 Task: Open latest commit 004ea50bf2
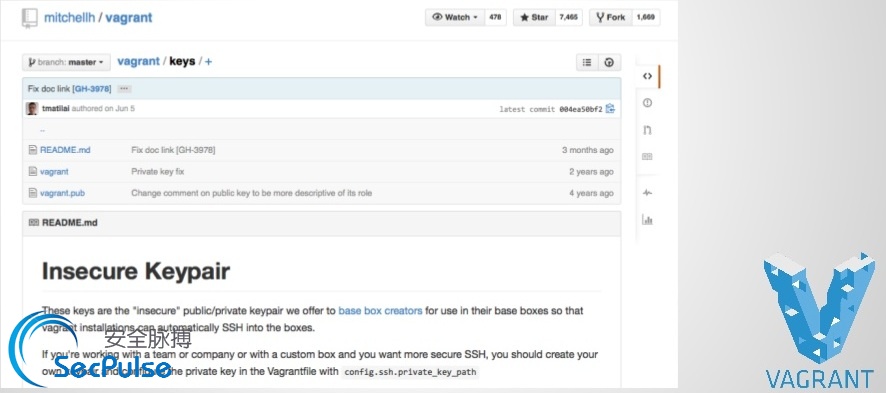(x=581, y=109)
